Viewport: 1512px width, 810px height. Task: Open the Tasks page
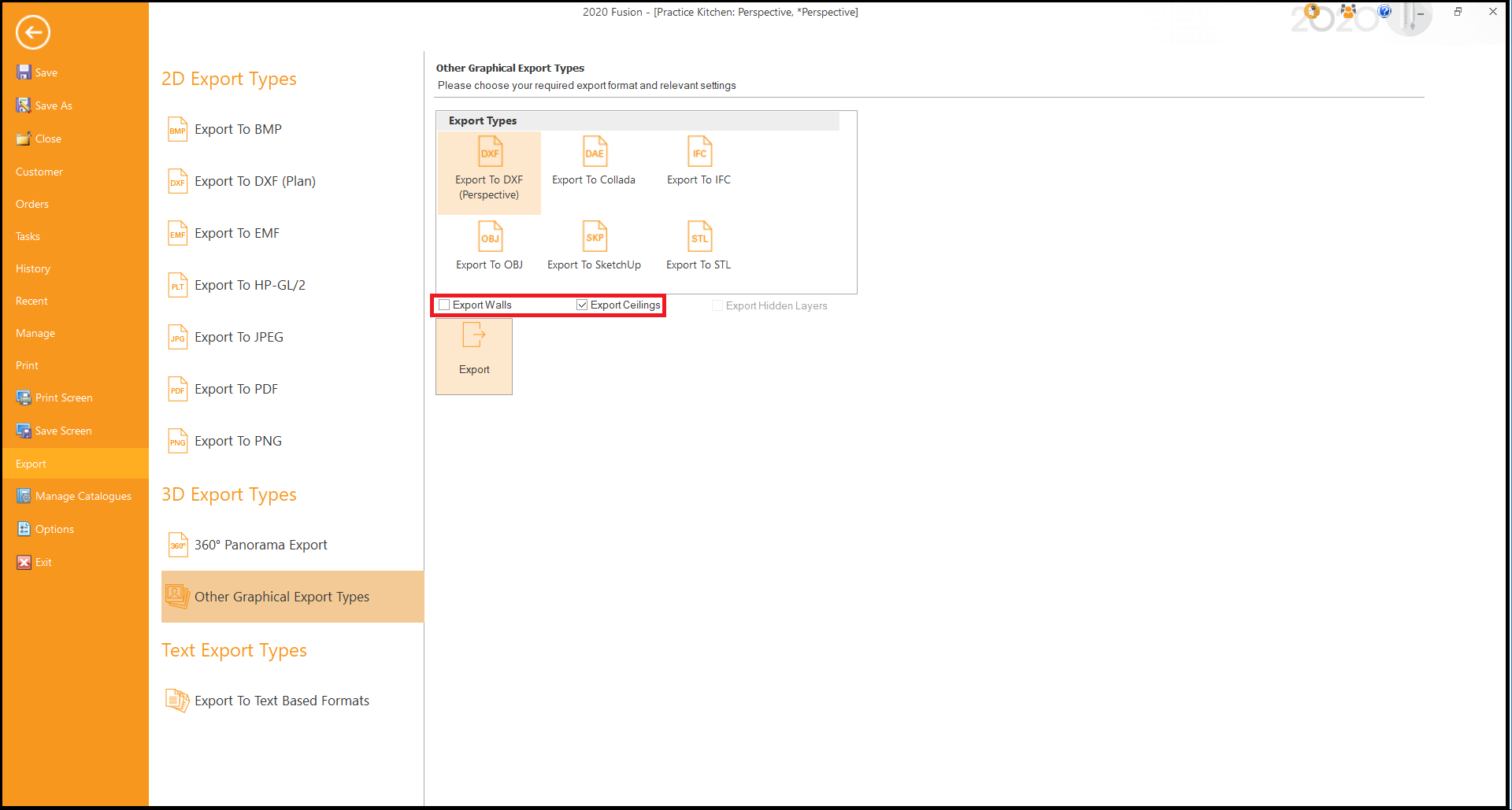click(28, 236)
